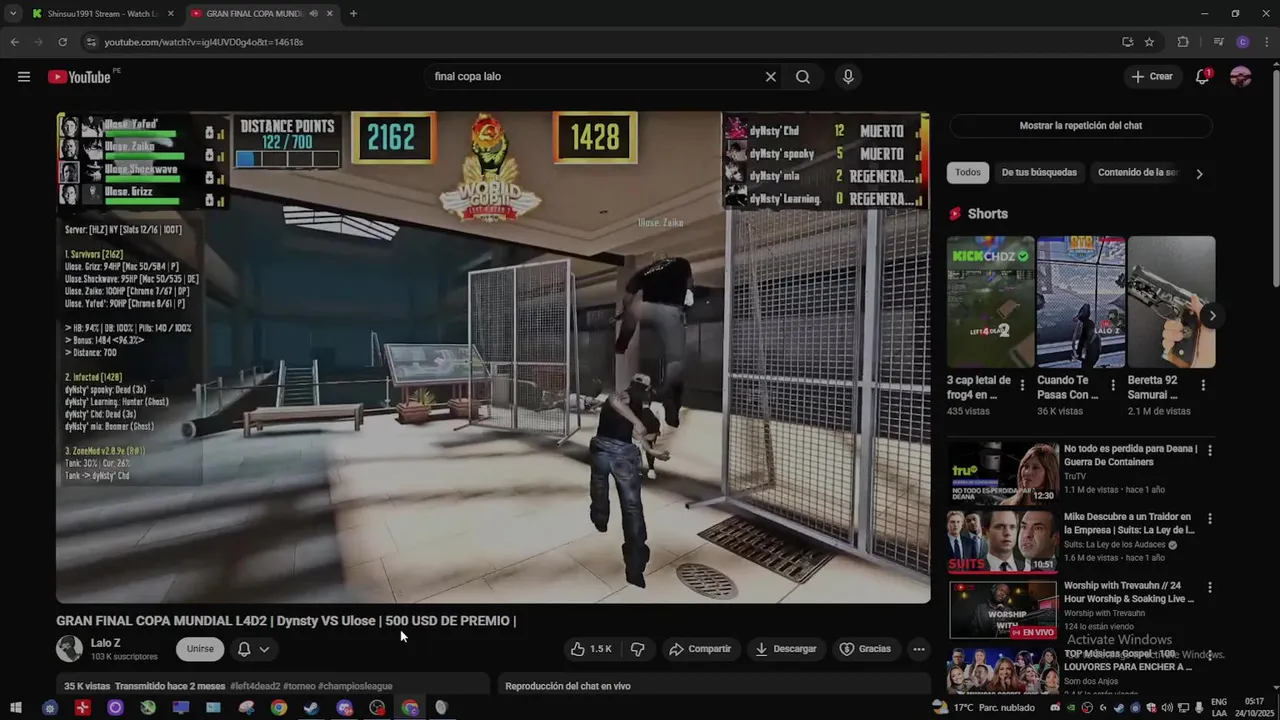Like the video with thumbs up
This screenshot has width=1280, height=720.
pyautogui.click(x=591, y=649)
